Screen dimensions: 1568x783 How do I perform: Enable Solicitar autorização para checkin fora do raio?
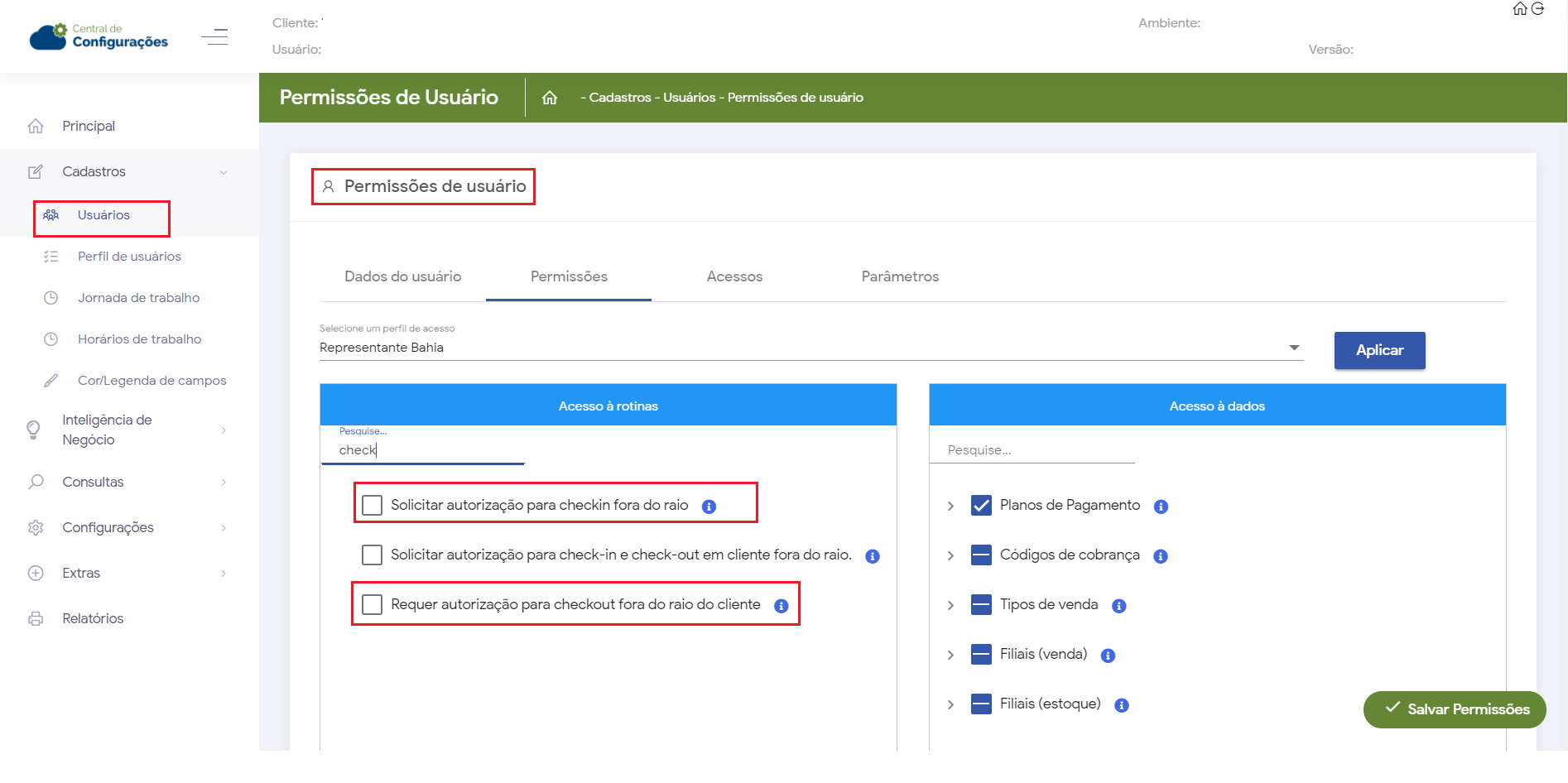[x=373, y=505]
